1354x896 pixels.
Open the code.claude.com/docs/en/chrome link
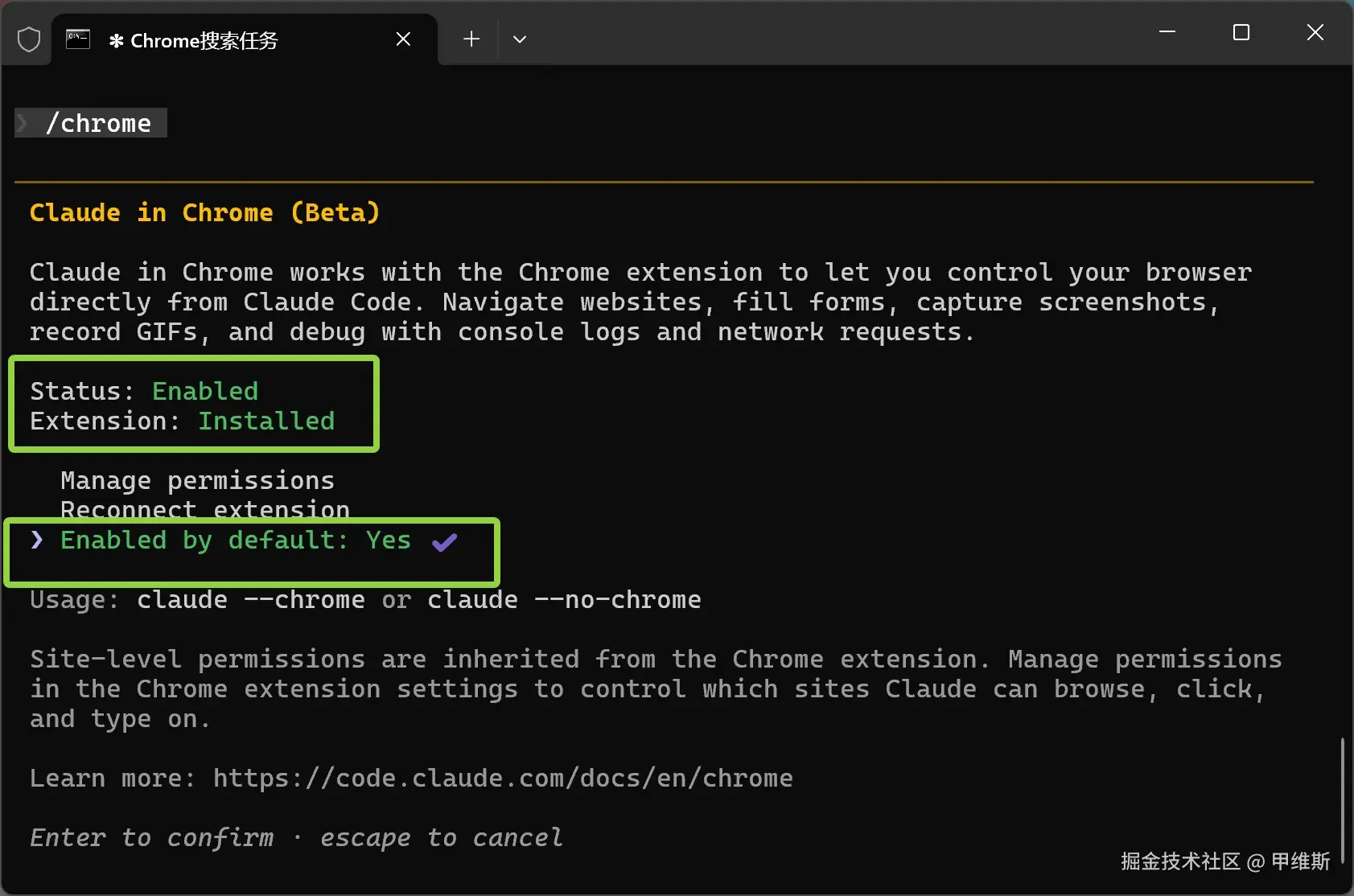tap(503, 779)
